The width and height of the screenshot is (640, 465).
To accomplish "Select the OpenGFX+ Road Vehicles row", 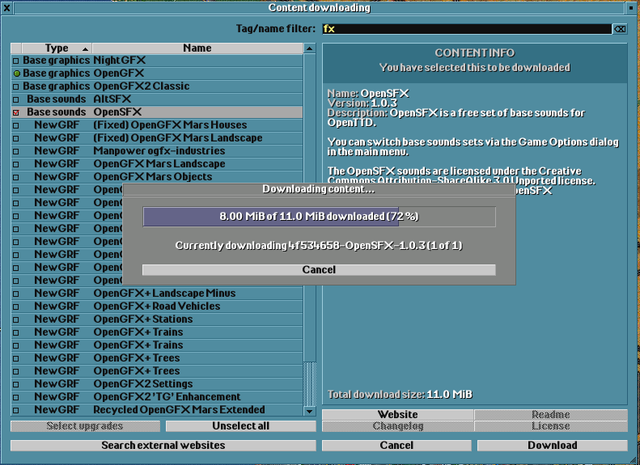I will [157, 307].
